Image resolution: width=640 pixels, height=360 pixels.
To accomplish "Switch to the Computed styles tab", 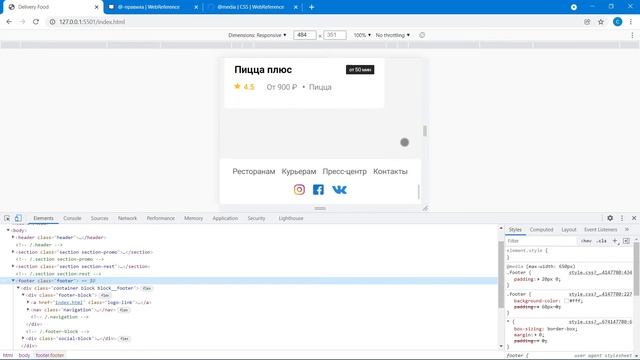I will coord(542,229).
